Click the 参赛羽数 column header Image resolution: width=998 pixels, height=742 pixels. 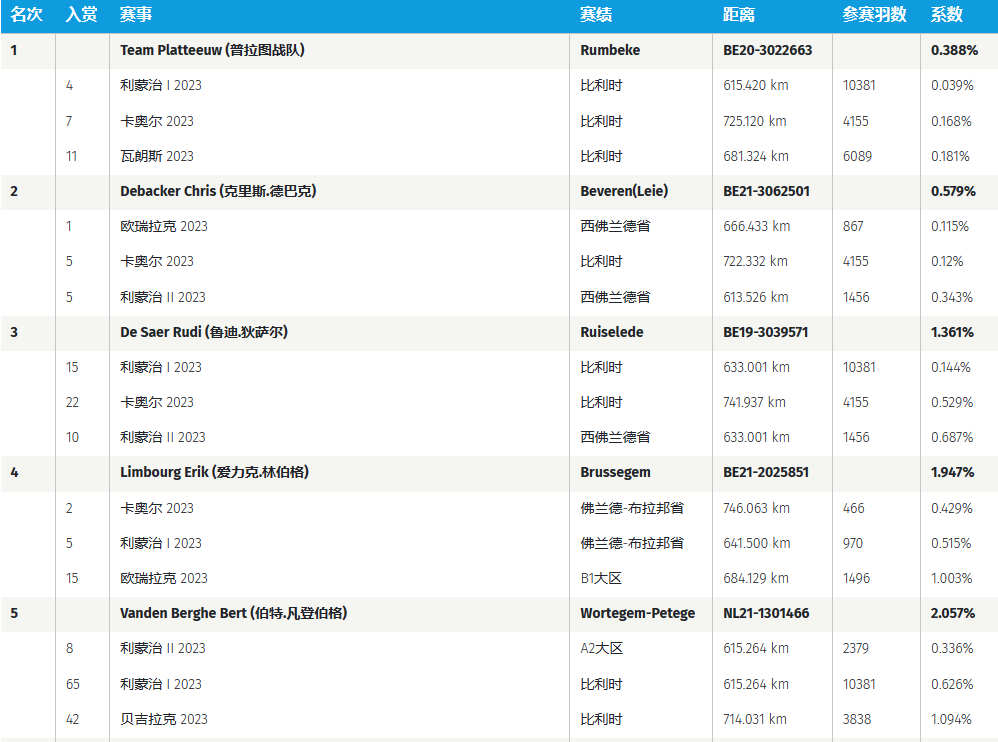pos(874,15)
